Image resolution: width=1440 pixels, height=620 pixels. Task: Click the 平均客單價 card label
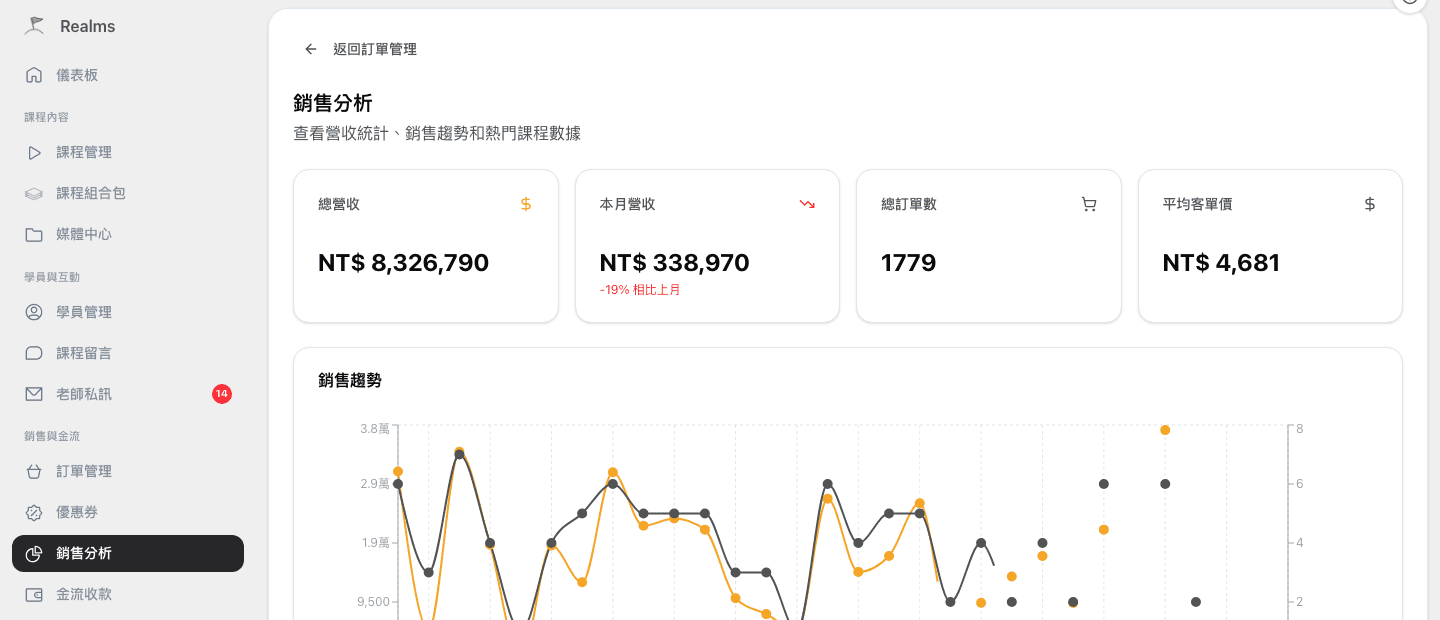1197,204
